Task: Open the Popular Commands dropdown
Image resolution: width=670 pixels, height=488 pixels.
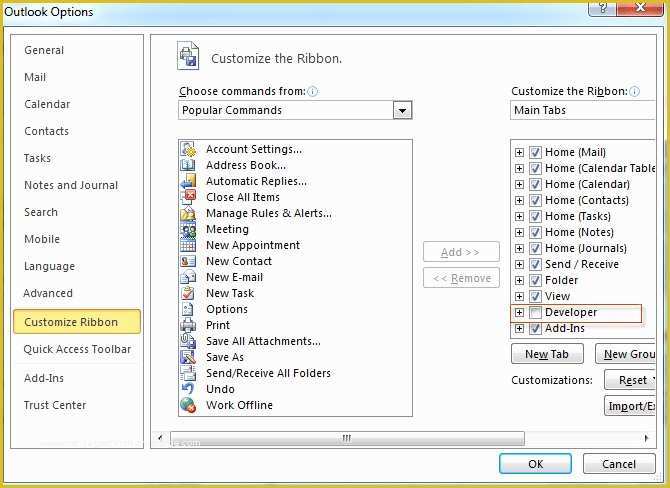Action: tap(402, 110)
